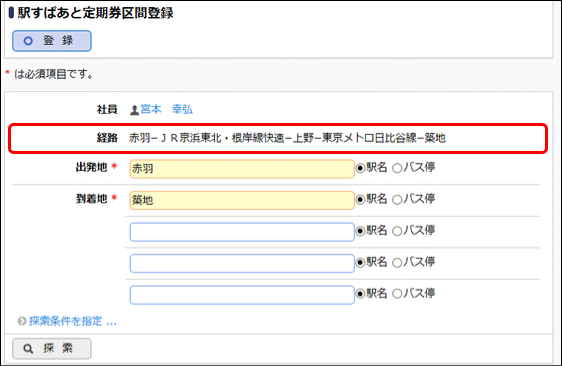The height and width of the screenshot is (366, 562).
Task: Click the arrow icon before 探索条件を指定
Action: pos(22,321)
